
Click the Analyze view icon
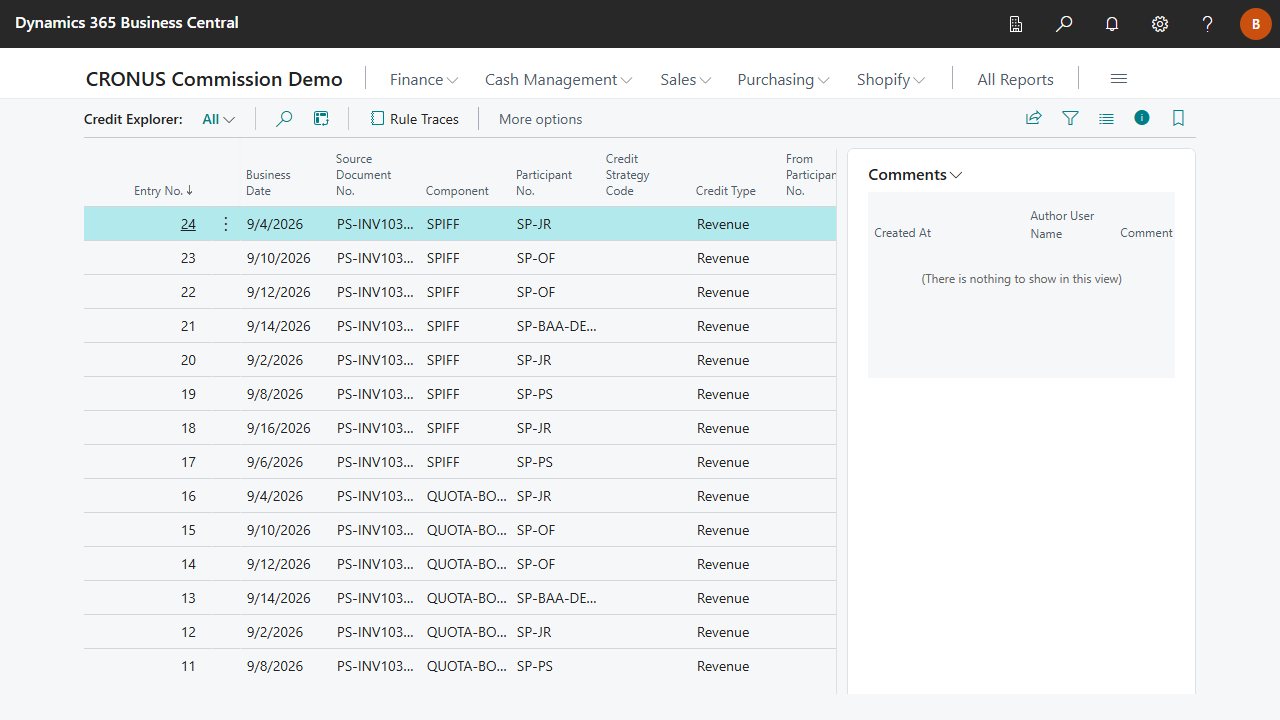[321, 119]
